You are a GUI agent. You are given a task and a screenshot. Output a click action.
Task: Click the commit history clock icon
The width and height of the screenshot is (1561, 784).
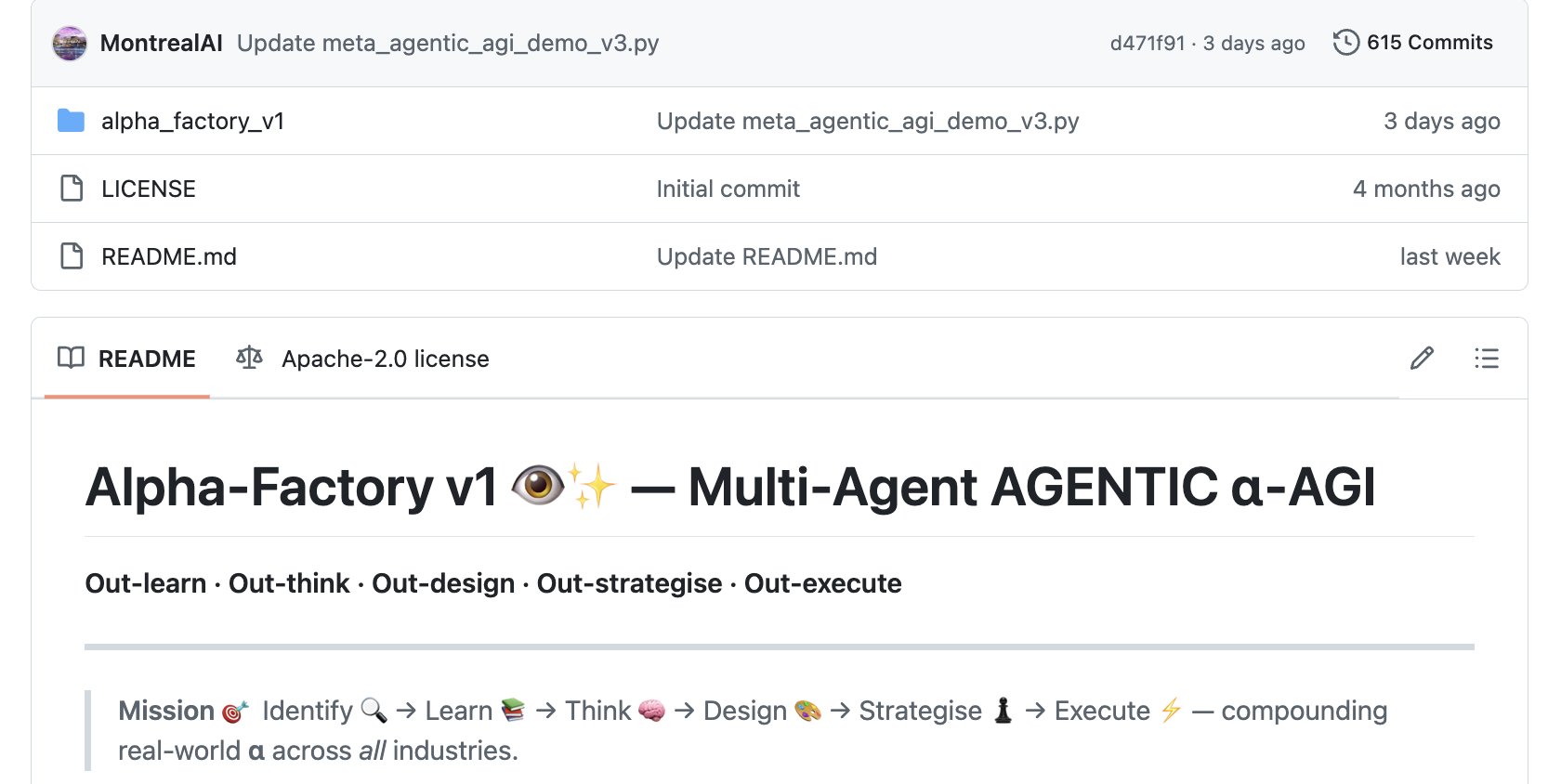[1346, 43]
